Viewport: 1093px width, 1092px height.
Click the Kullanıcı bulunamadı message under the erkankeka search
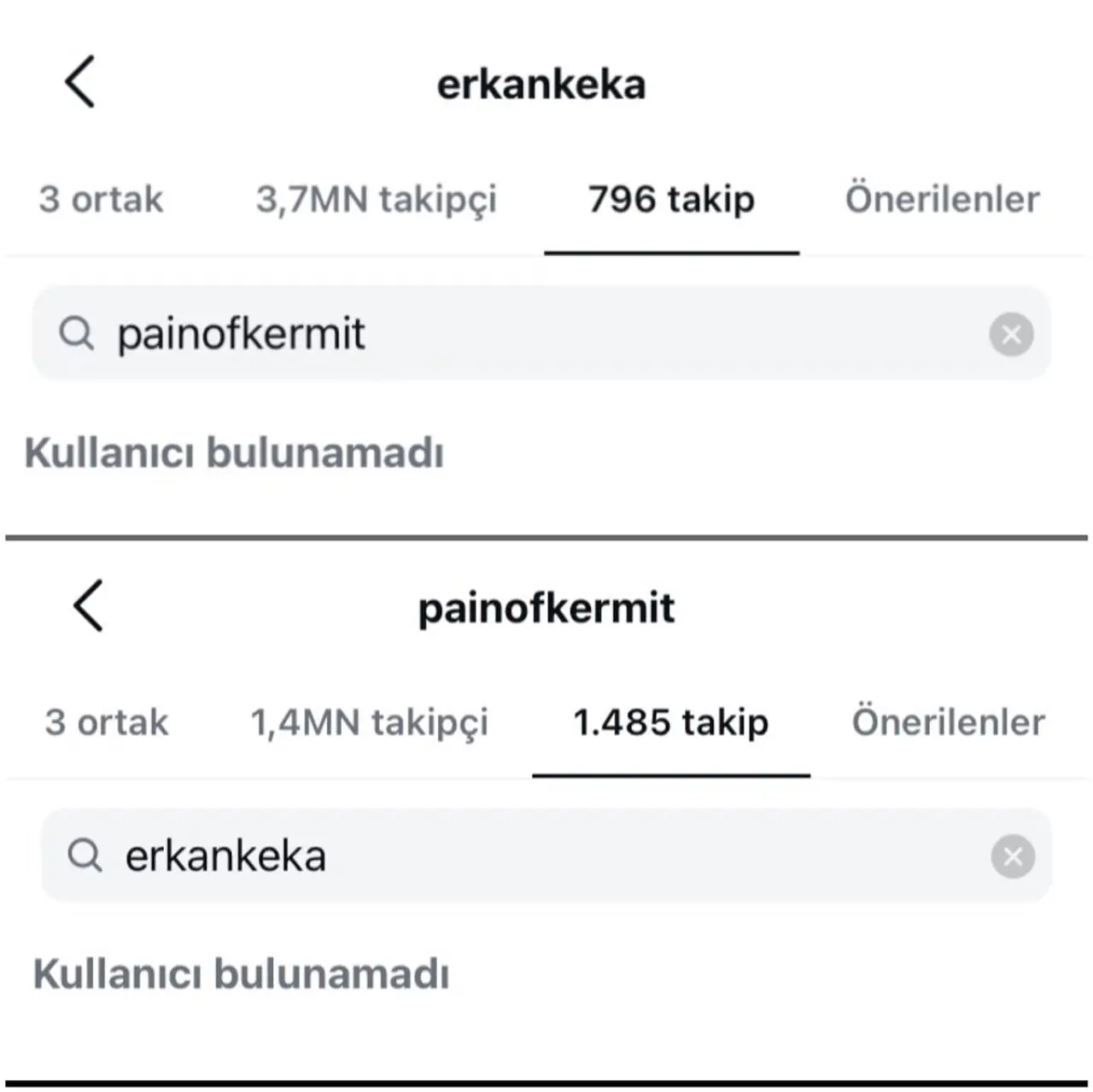point(241,973)
